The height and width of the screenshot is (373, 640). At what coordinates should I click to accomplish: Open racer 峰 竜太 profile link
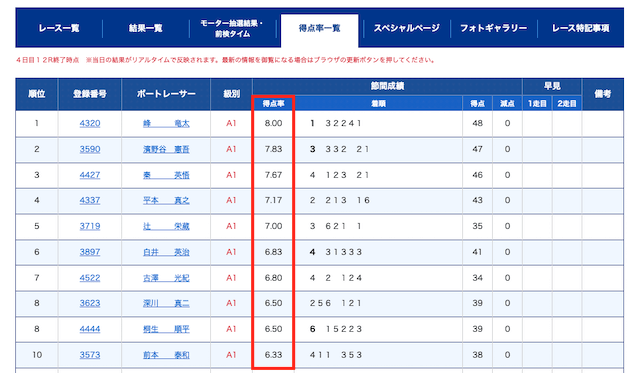[166, 123]
